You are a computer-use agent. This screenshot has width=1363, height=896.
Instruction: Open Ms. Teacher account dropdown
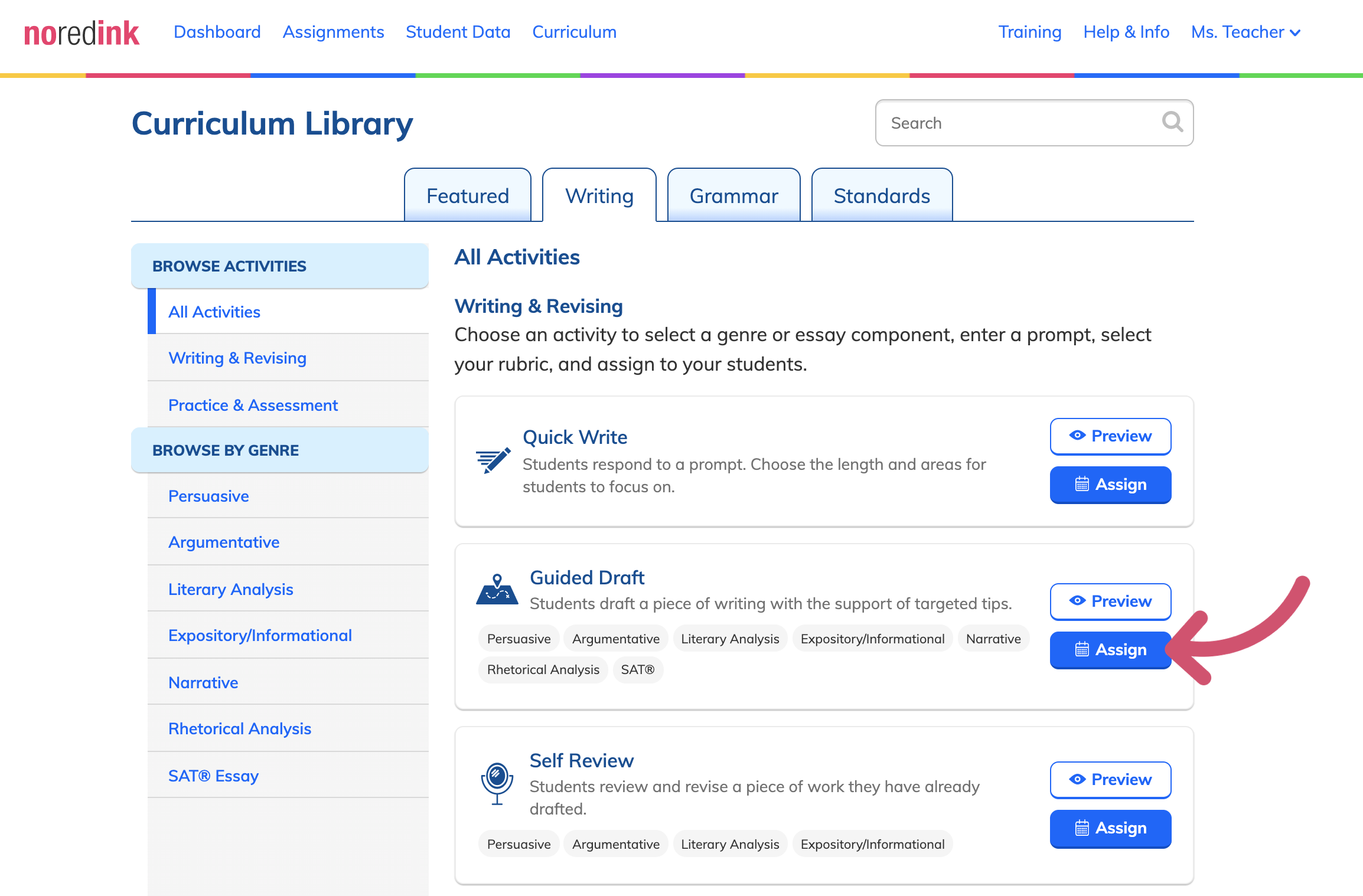(x=1245, y=32)
